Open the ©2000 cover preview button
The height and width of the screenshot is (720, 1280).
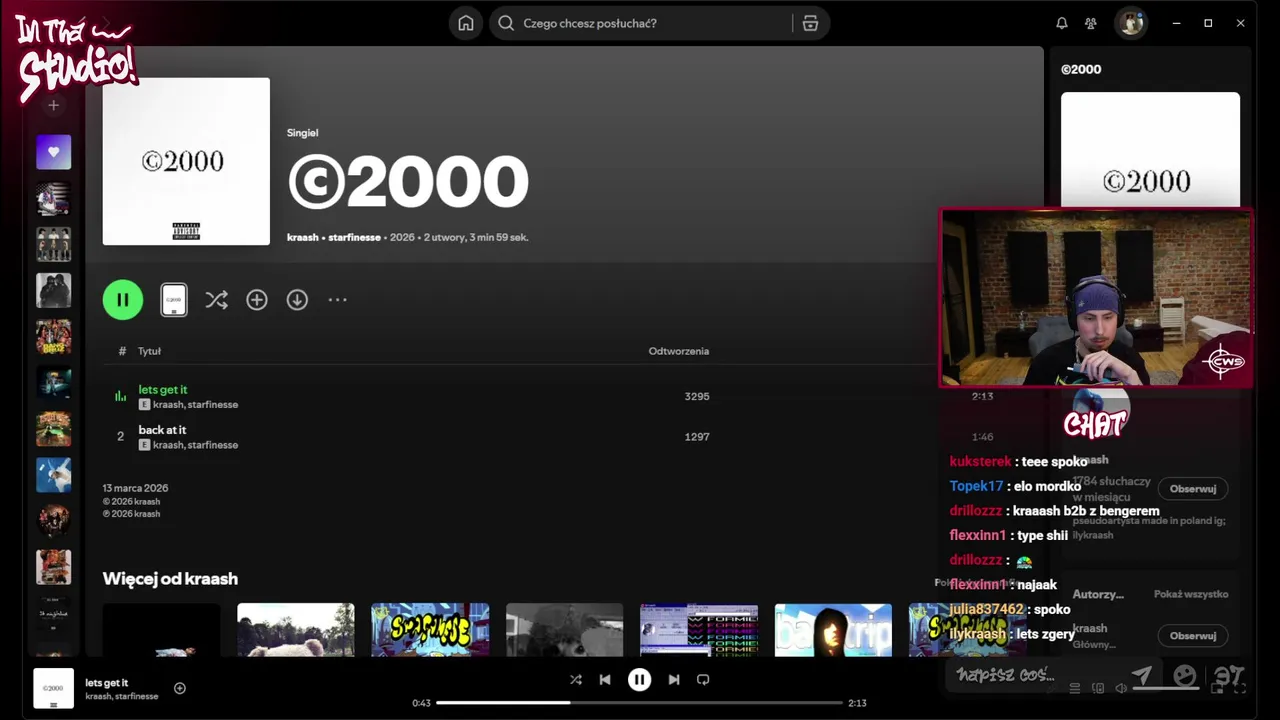point(174,299)
